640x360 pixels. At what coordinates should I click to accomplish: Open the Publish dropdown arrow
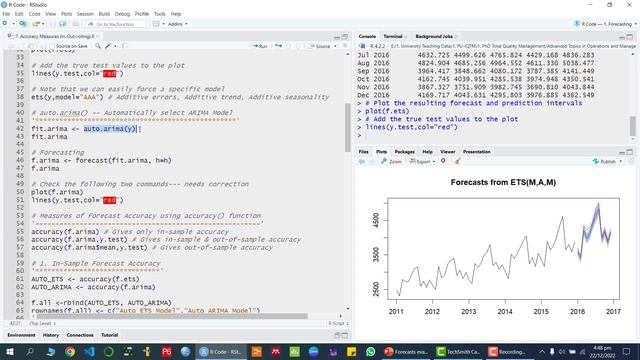click(x=621, y=162)
